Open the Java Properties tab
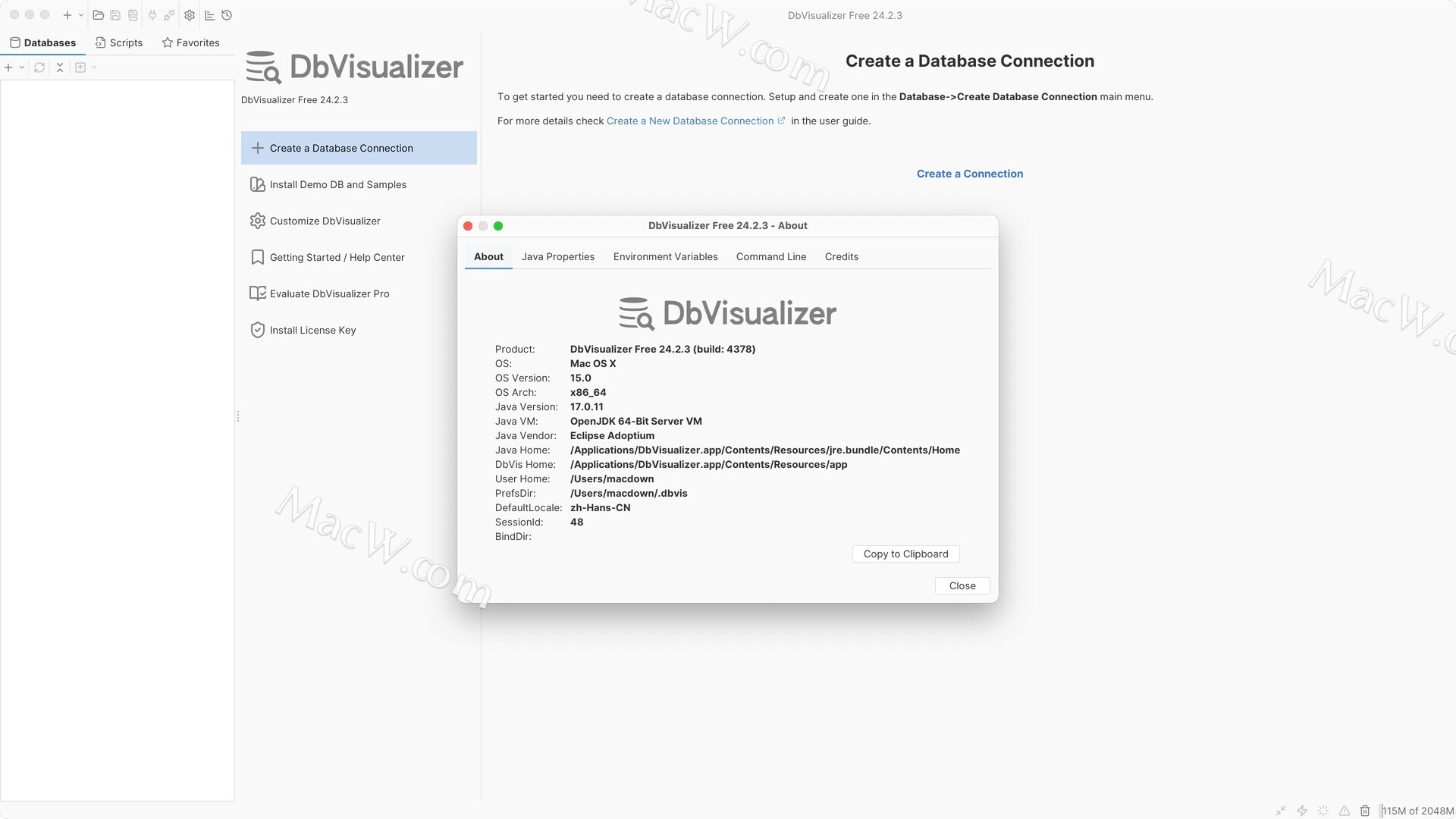The image size is (1456, 819). 558,256
